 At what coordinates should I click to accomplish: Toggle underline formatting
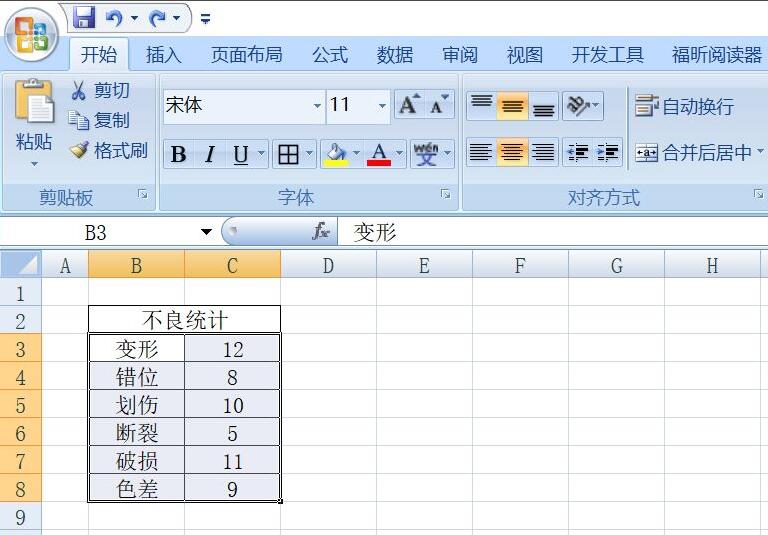coord(240,154)
